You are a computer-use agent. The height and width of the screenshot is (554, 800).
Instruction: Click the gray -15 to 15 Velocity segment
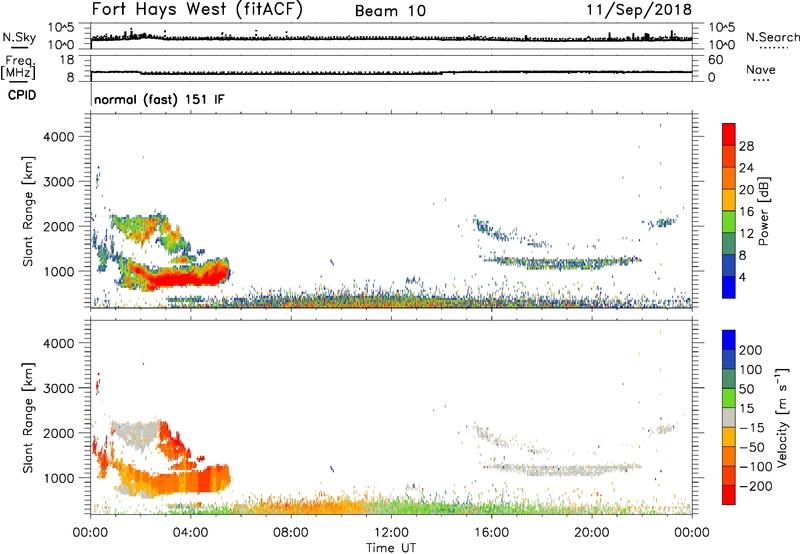coord(729,417)
